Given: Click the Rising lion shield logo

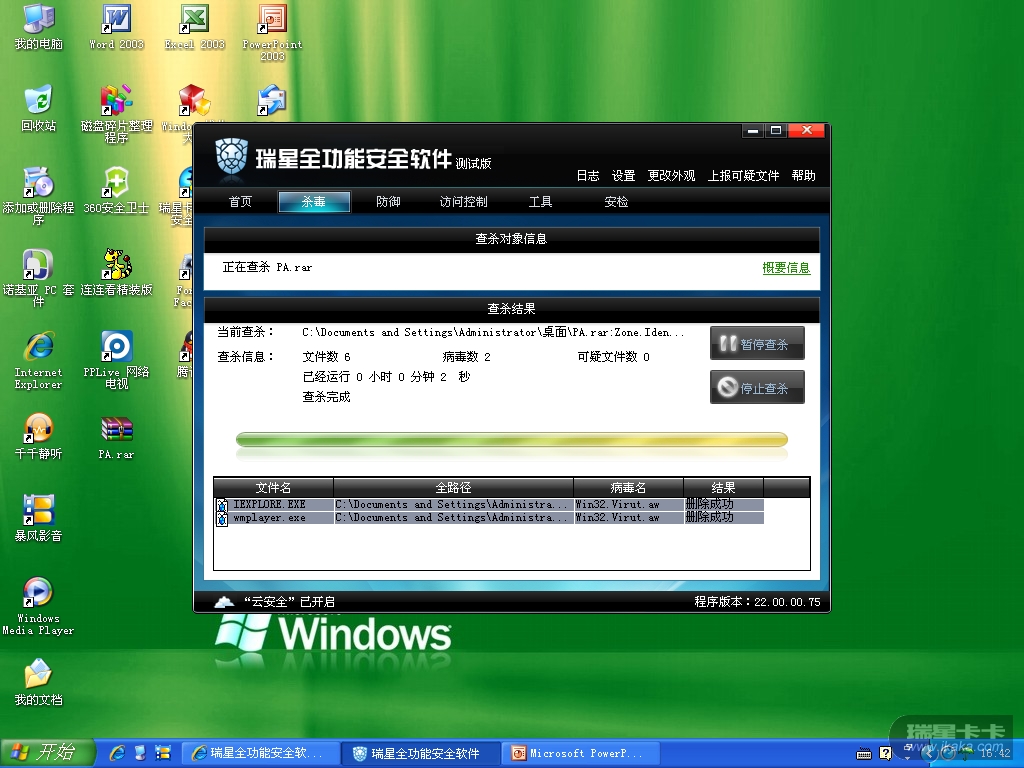Looking at the screenshot, I should point(231,157).
